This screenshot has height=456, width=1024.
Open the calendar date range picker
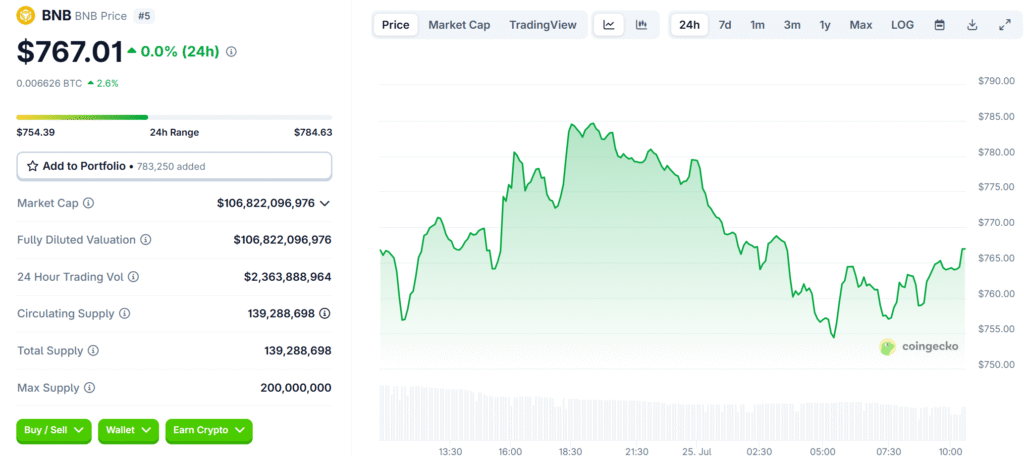pyautogui.click(x=939, y=25)
